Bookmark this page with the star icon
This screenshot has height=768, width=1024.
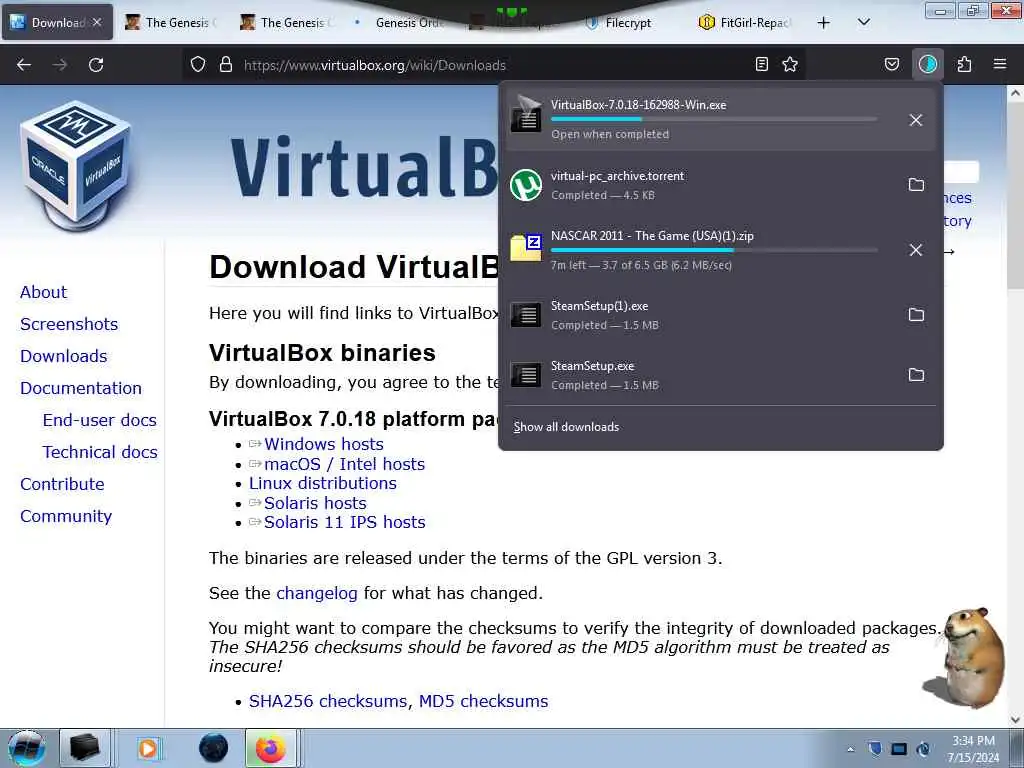pos(790,64)
